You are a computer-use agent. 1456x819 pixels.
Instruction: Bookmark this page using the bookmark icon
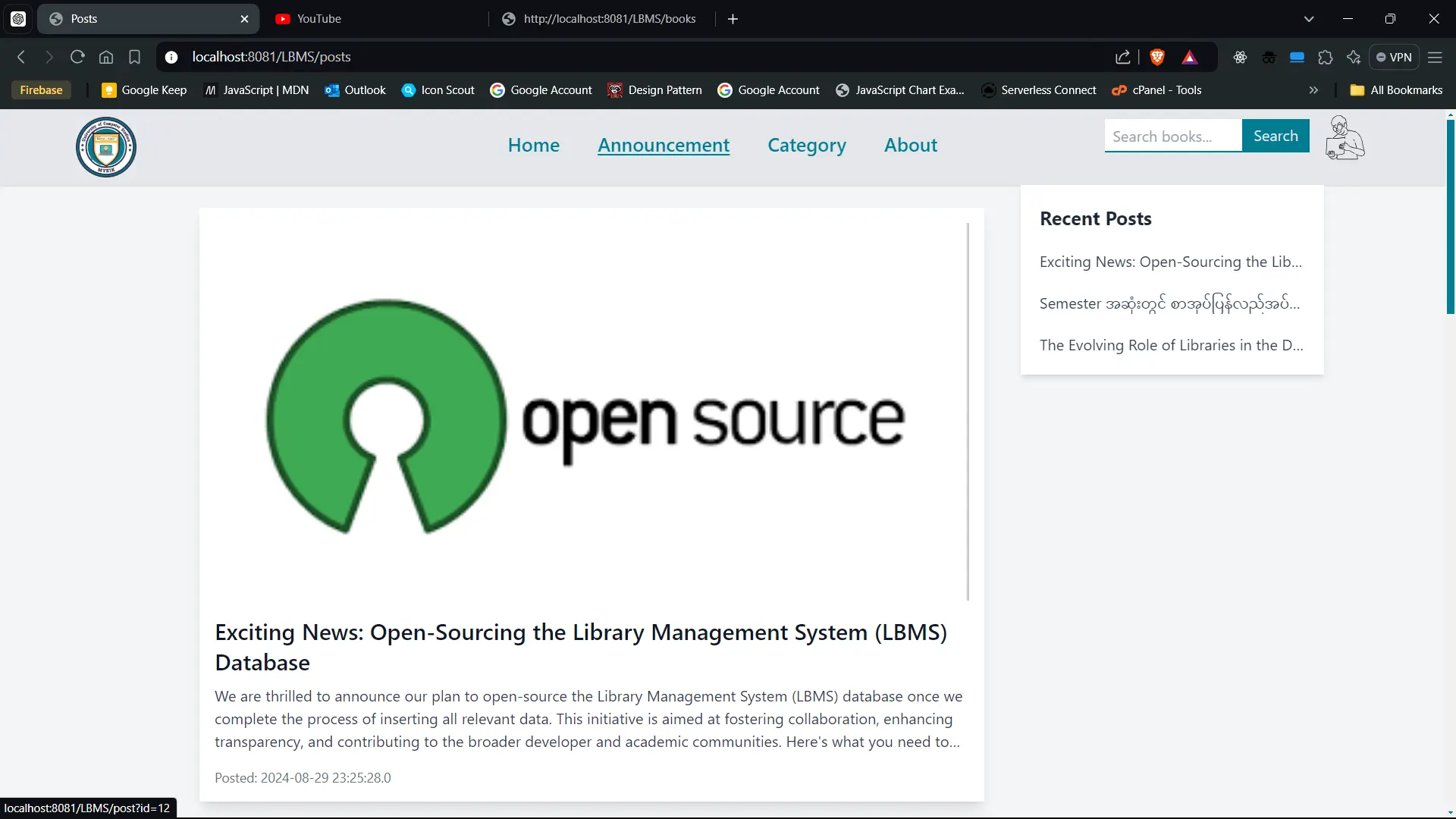click(x=135, y=57)
